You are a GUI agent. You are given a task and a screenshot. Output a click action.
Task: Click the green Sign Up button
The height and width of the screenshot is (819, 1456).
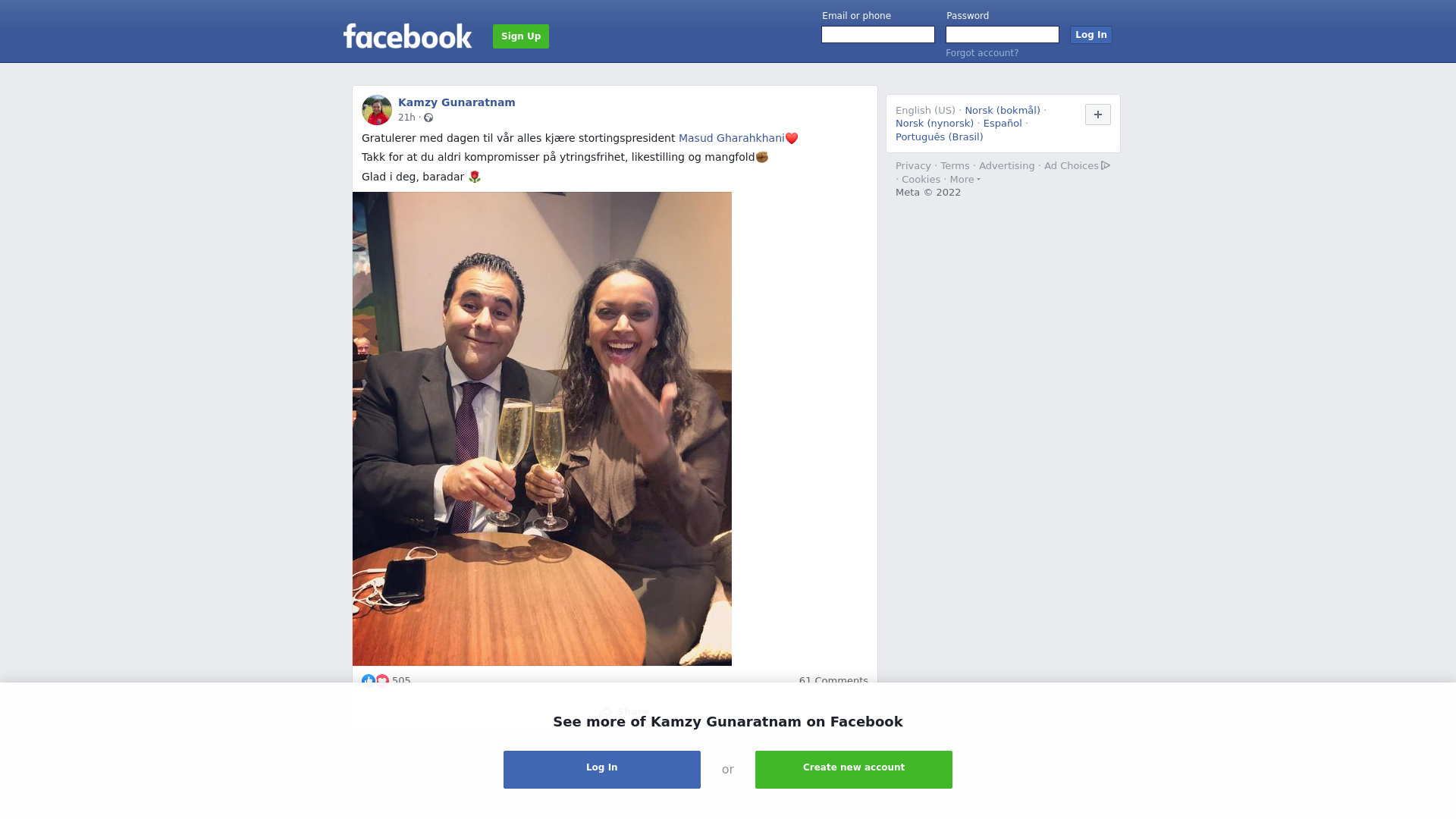pos(521,36)
